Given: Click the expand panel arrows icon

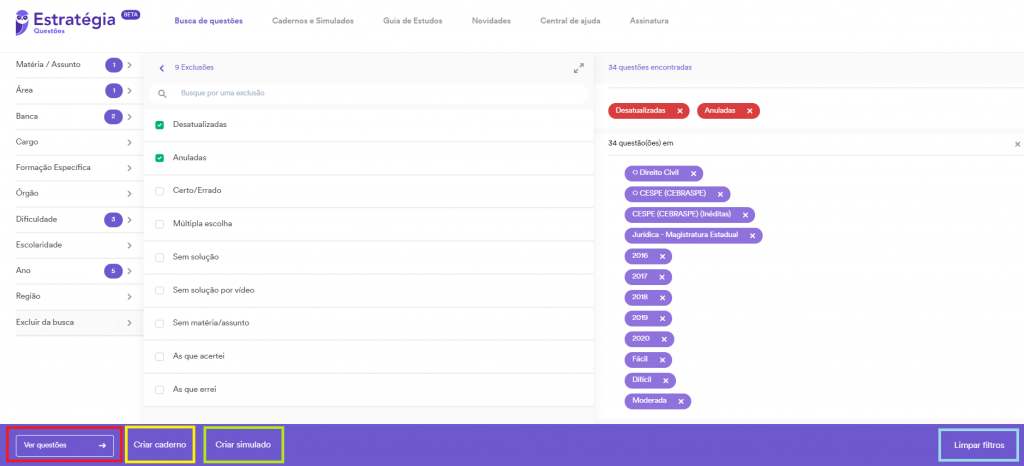Looking at the screenshot, I should pos(578,68).
